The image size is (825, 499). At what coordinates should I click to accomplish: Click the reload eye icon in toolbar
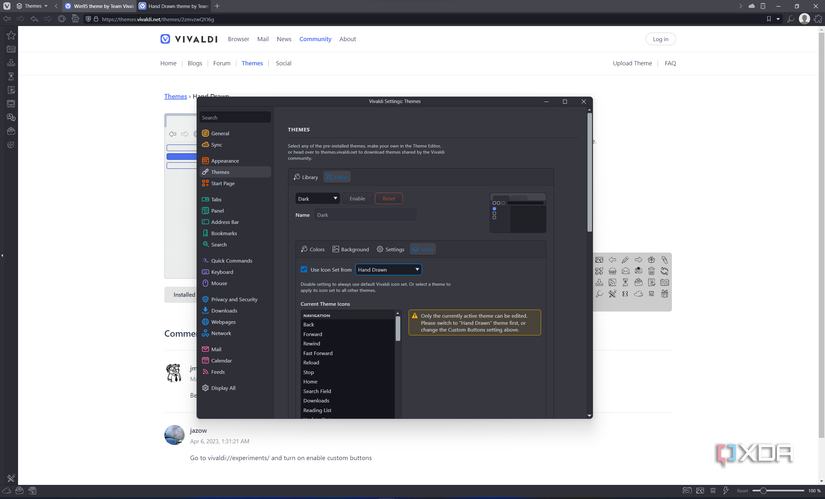coord(62,18)
